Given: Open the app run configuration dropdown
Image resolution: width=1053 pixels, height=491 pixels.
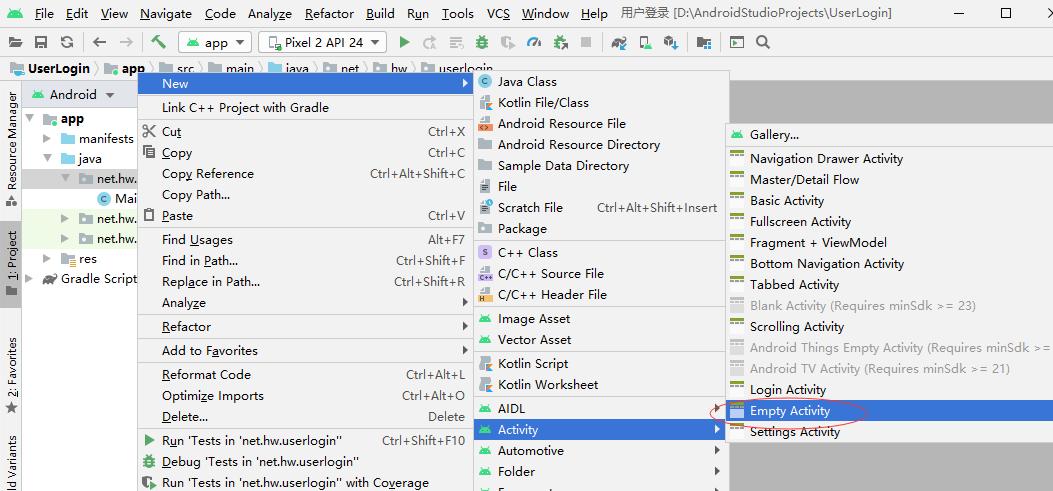Looking at the screenshot, I should [x=215, y=42].
